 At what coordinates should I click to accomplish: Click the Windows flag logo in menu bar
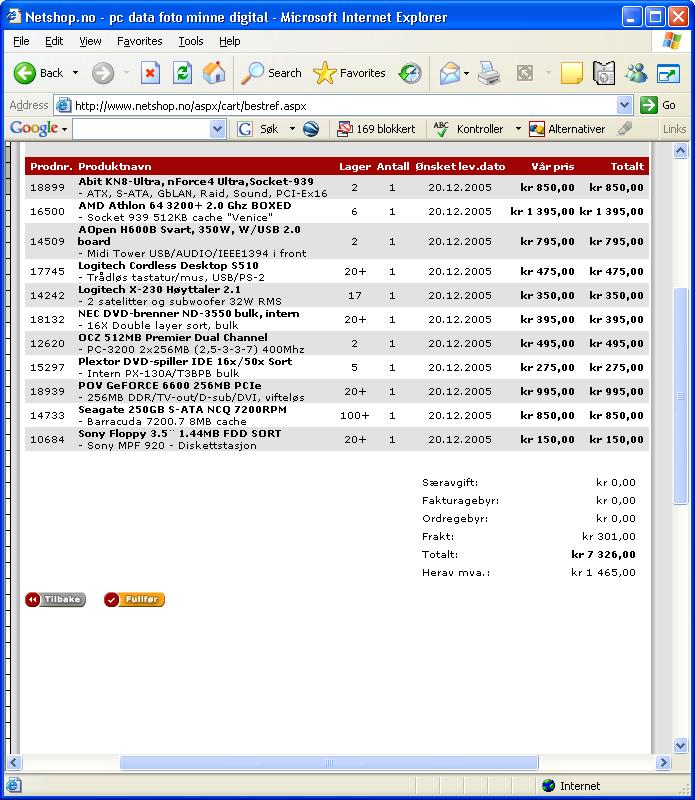click(x=672, y=41)
